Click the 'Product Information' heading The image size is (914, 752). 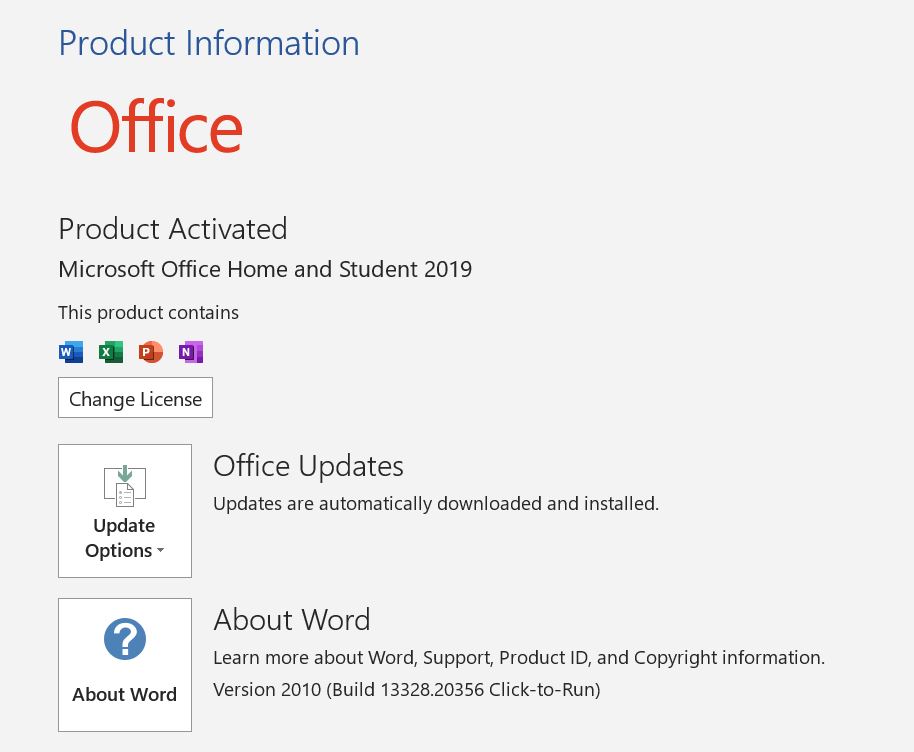[x=209, y=44]
